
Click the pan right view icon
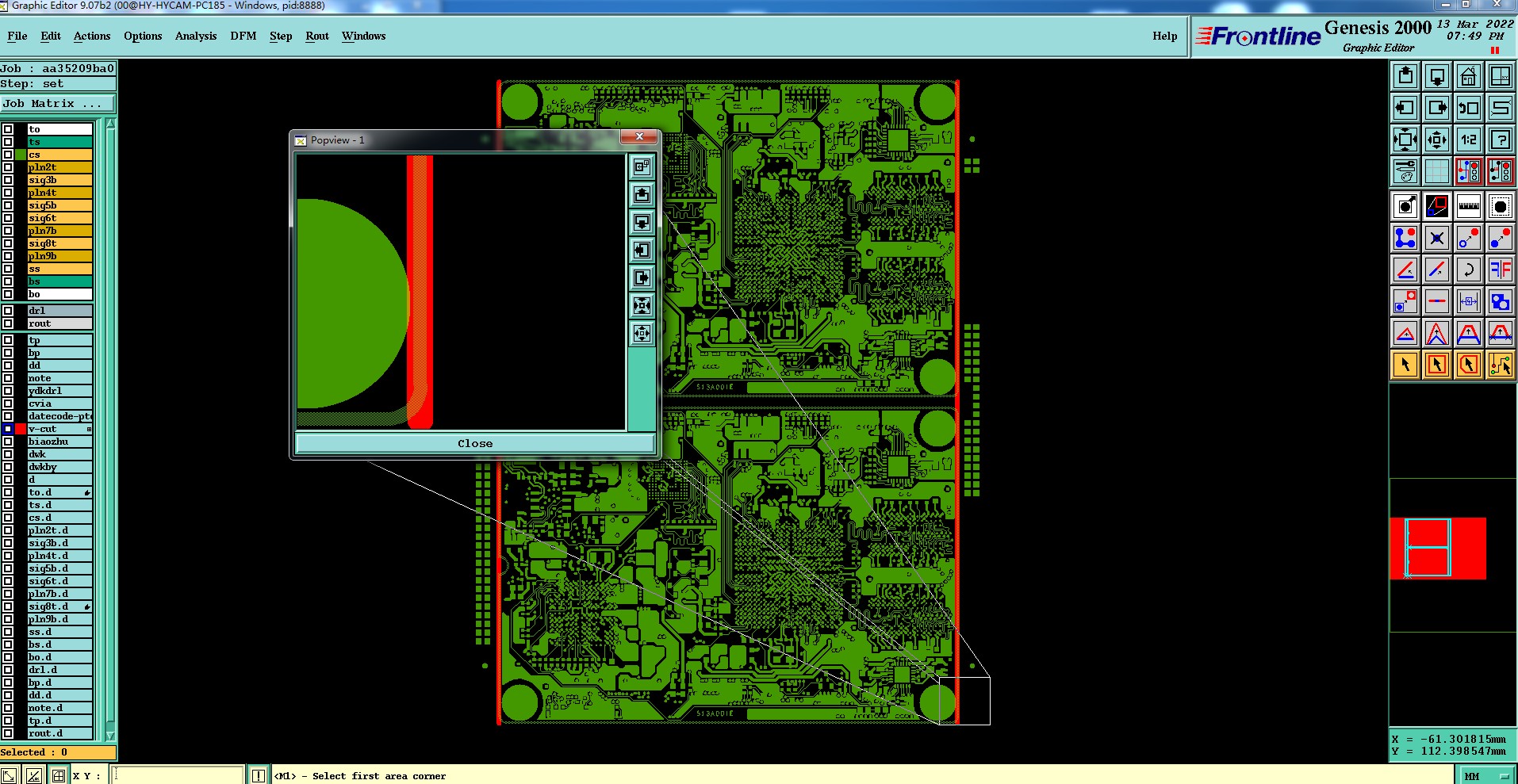coord(1437,108)
